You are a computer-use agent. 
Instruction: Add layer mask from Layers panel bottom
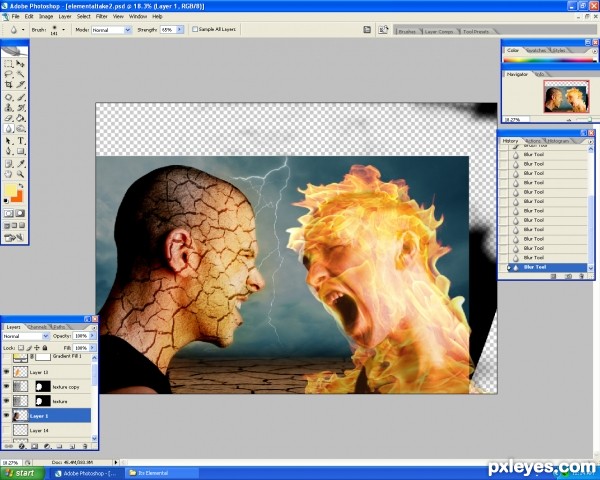coord(34,446)
